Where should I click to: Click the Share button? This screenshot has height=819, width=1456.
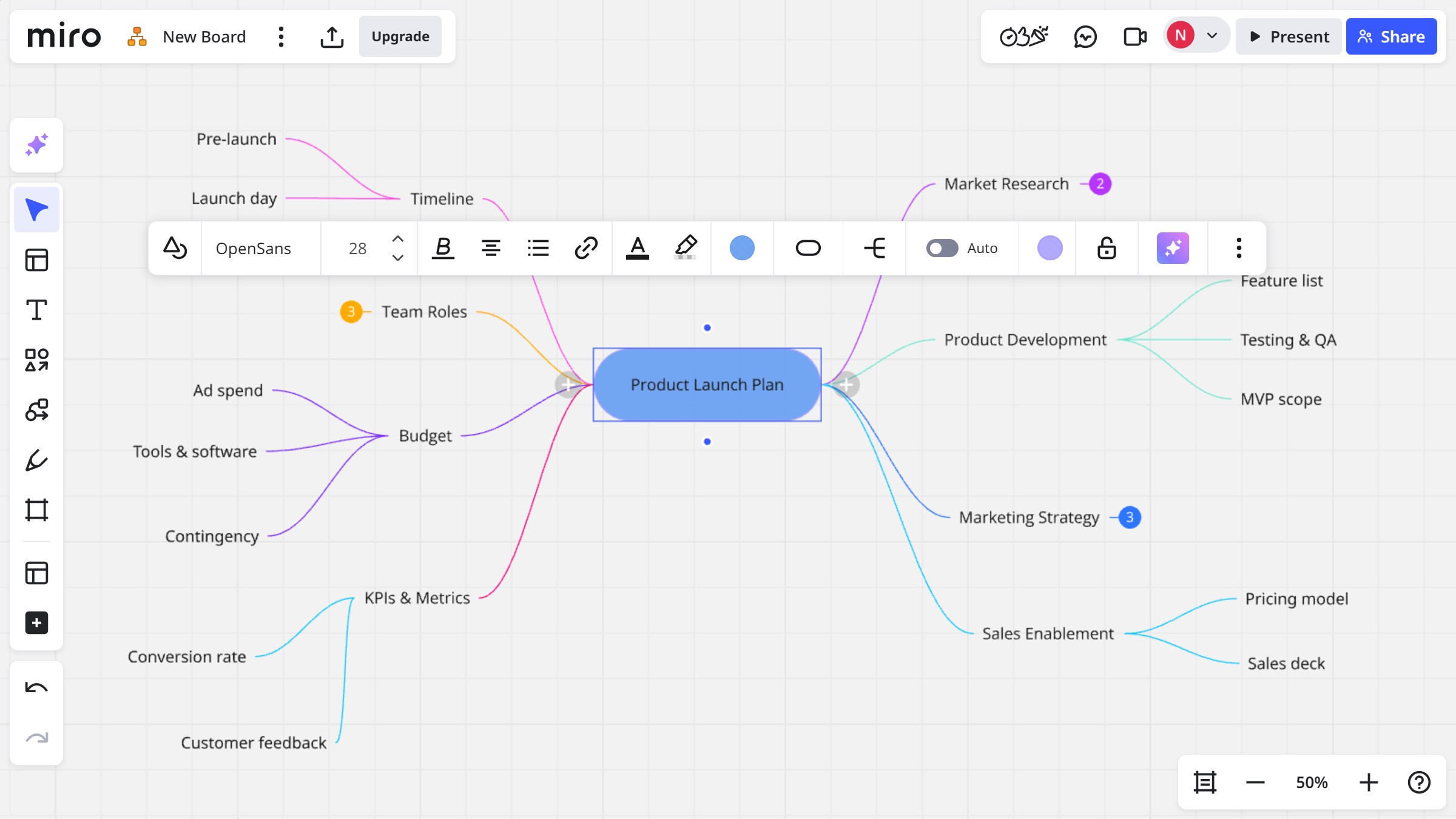(x=1391, y=37)
